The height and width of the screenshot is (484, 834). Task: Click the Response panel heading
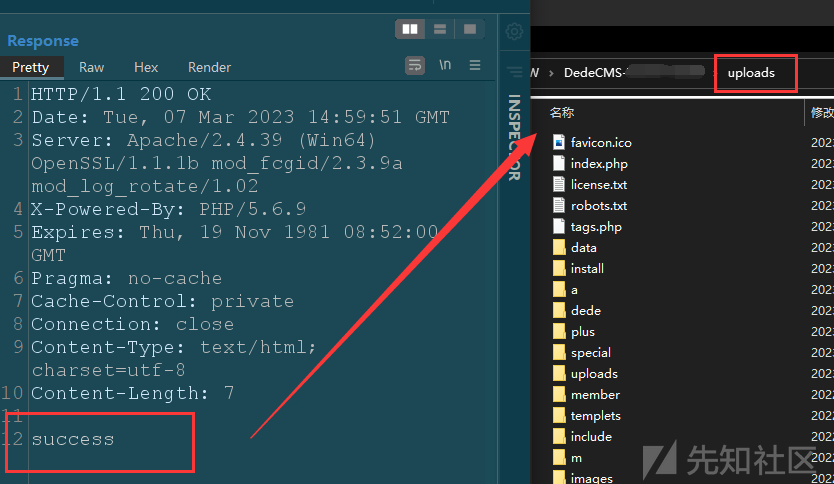point(43,41)
